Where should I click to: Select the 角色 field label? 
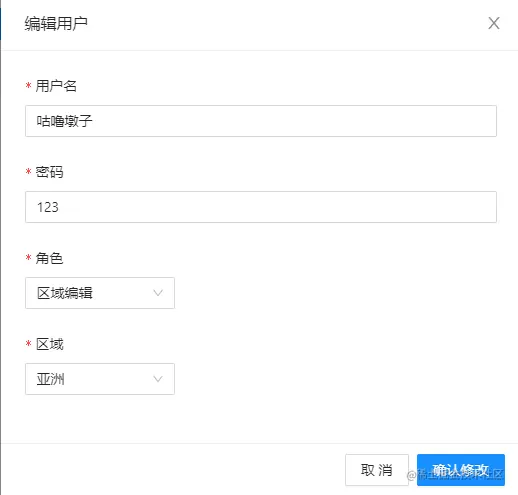tap(49, 258)
